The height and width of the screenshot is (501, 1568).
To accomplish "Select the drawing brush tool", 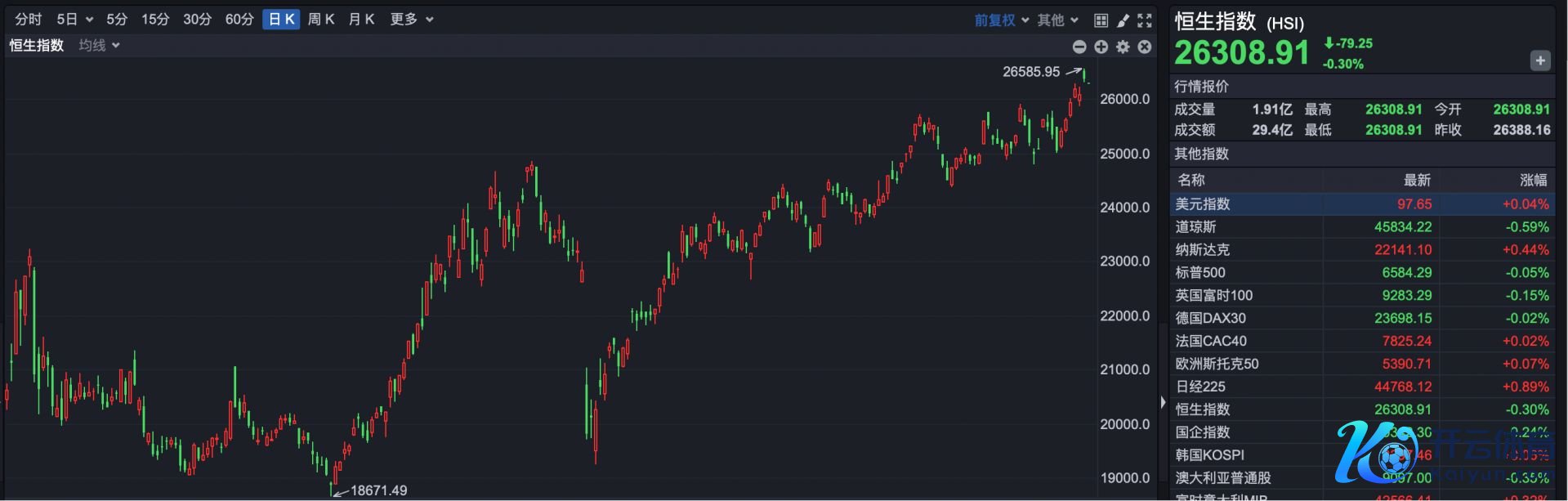I will pyautogui.click(x=1123, y=20).
